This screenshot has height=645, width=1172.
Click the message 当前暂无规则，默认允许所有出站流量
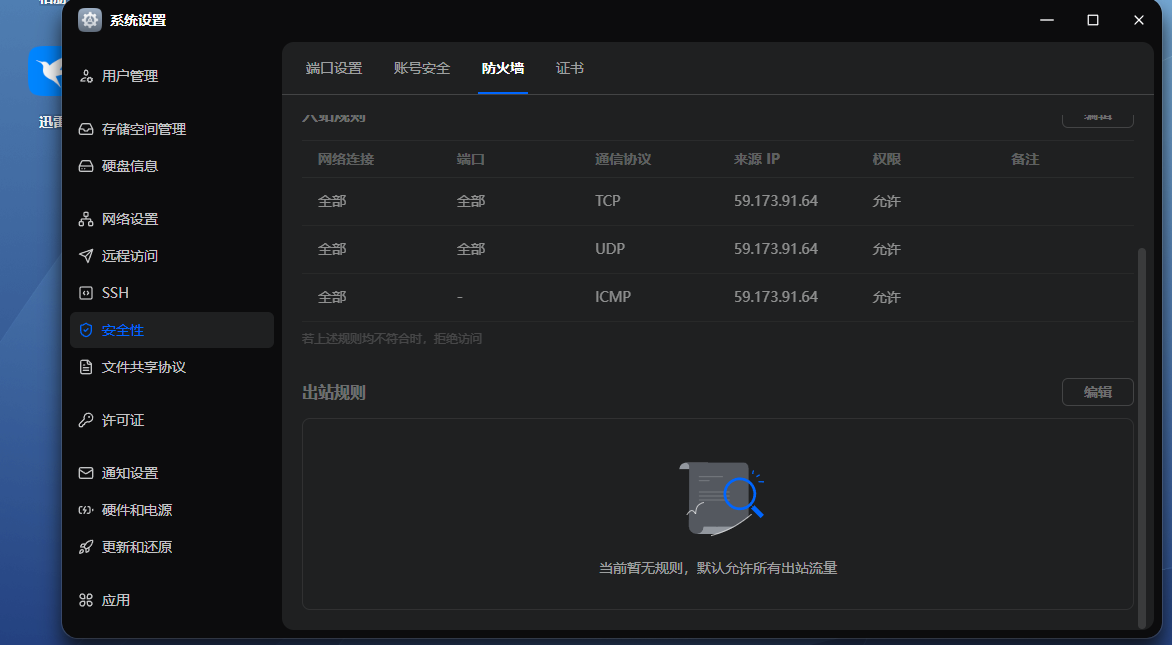[718, 568]
